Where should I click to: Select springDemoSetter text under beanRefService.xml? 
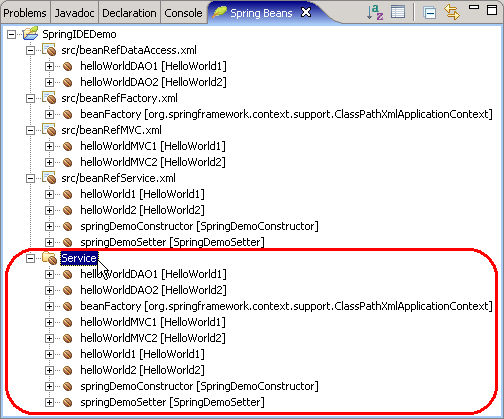pyautogui.click(x=172, y=242)
